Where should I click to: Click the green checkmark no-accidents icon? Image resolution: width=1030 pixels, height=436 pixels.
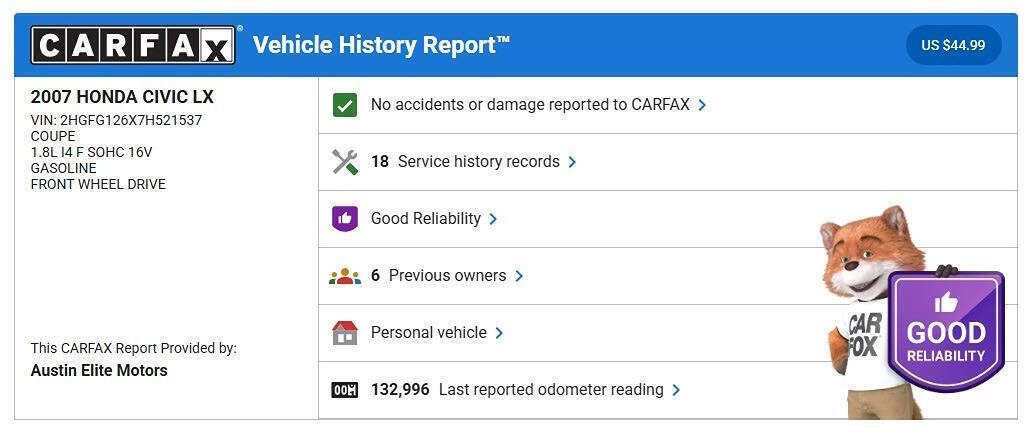(345, 105)
